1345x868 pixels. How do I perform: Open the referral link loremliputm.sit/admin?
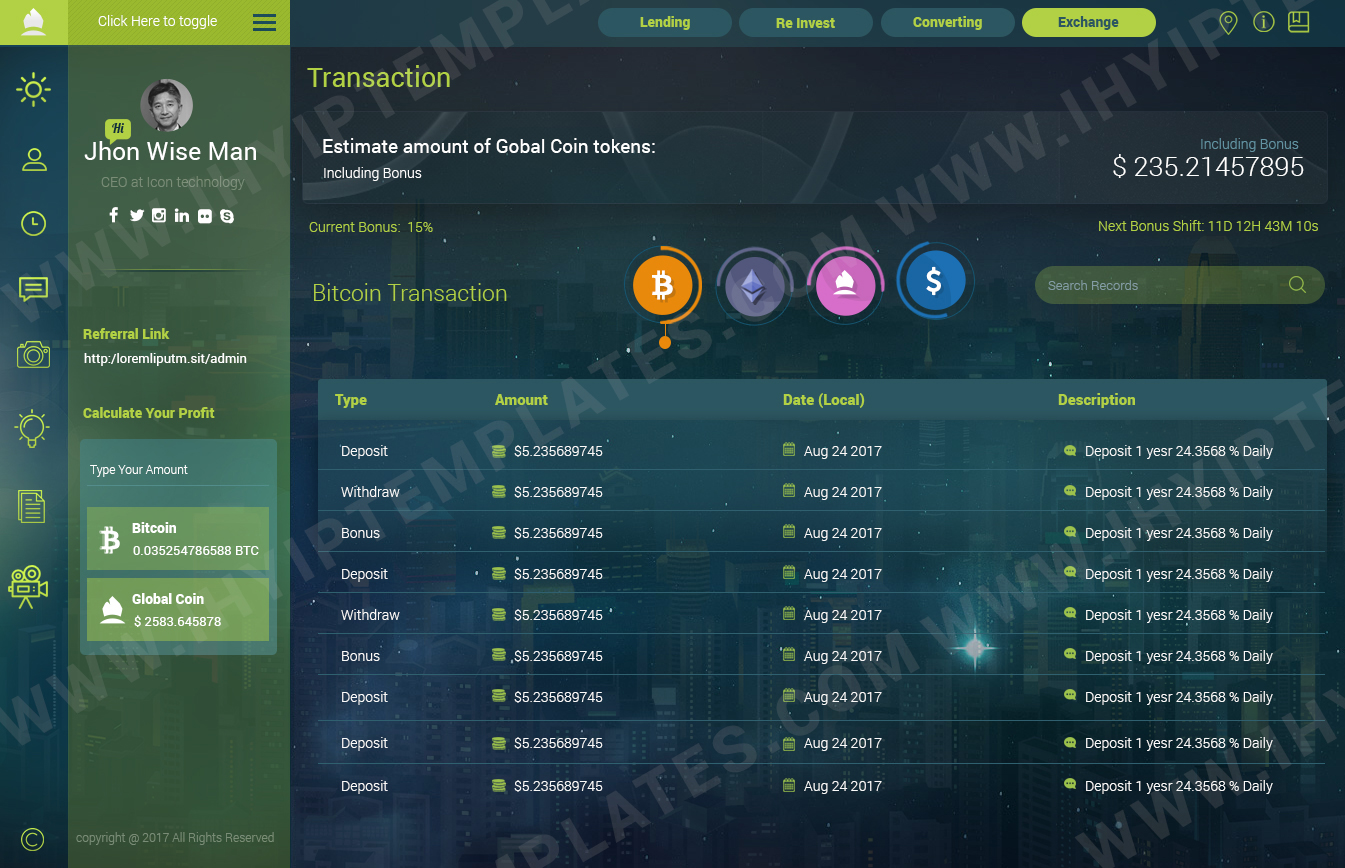pos(165,358)
